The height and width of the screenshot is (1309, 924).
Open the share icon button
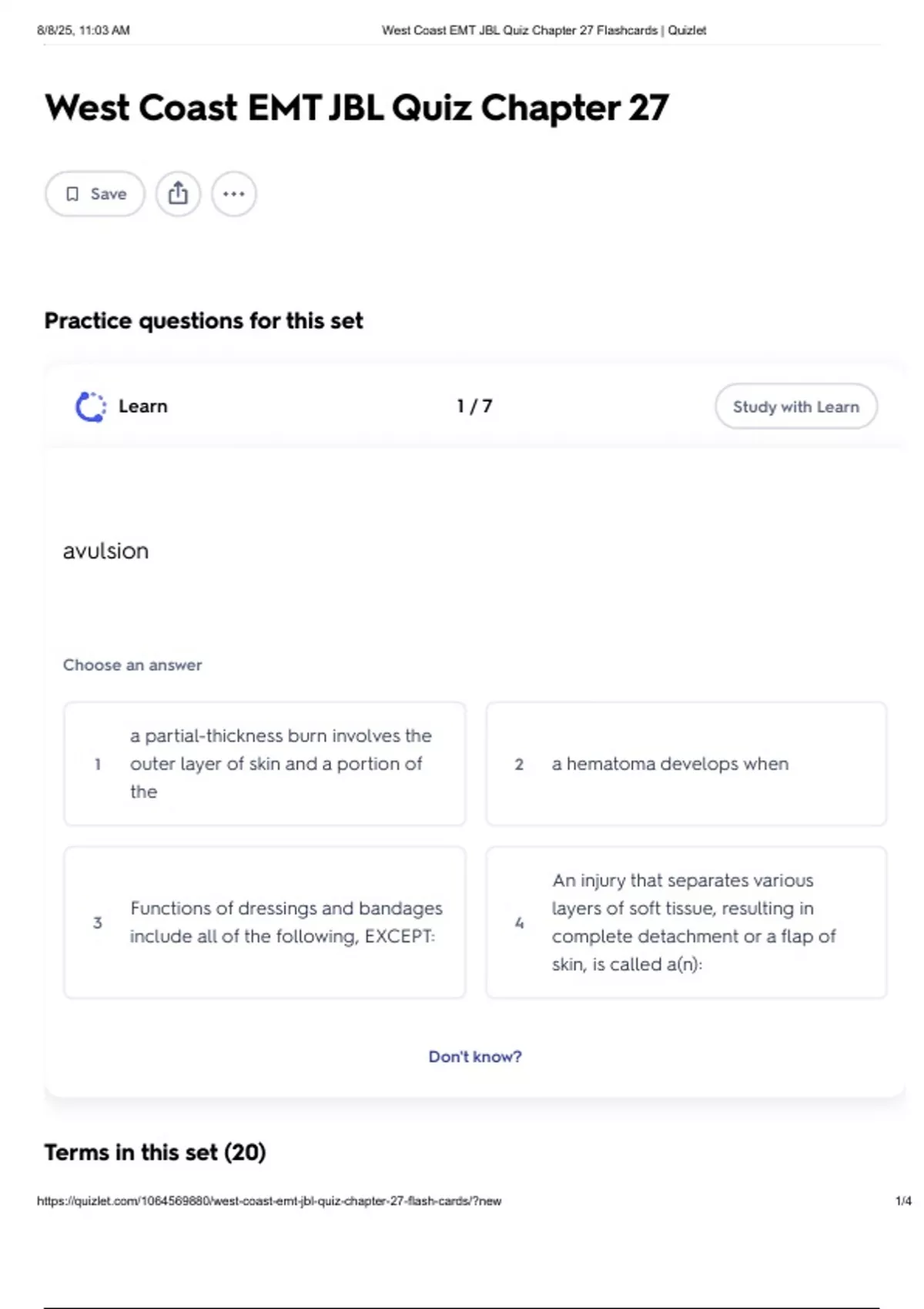coord(178,194)
